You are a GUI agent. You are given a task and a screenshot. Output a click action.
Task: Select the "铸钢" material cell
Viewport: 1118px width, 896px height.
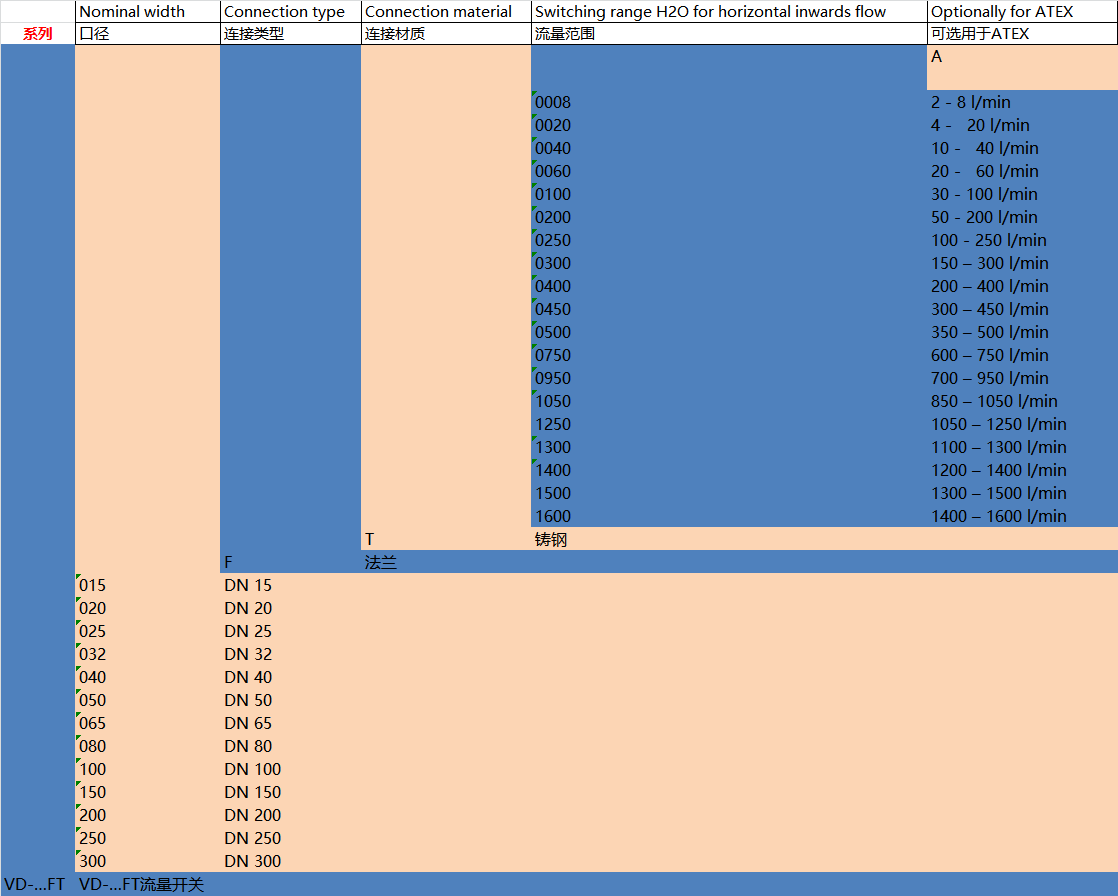pos(728,540)
